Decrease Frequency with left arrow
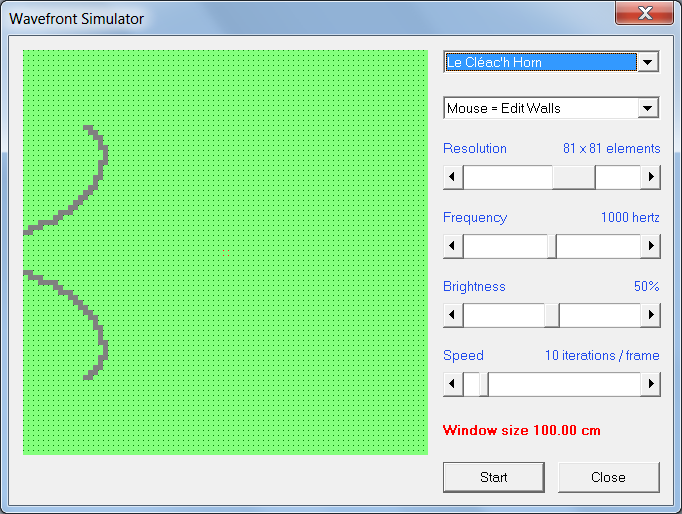The width and height of the screenshot is (682, 514). [x=452, y=246]
